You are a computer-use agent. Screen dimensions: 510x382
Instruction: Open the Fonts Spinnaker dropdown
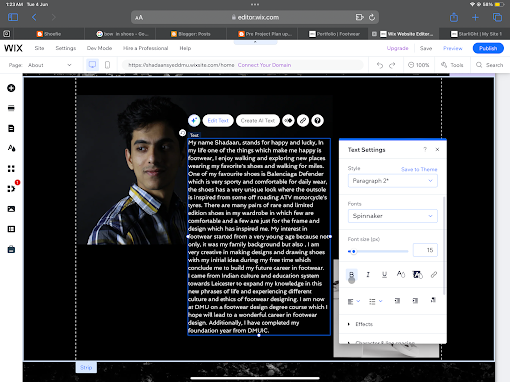click(x=393, y=216)
